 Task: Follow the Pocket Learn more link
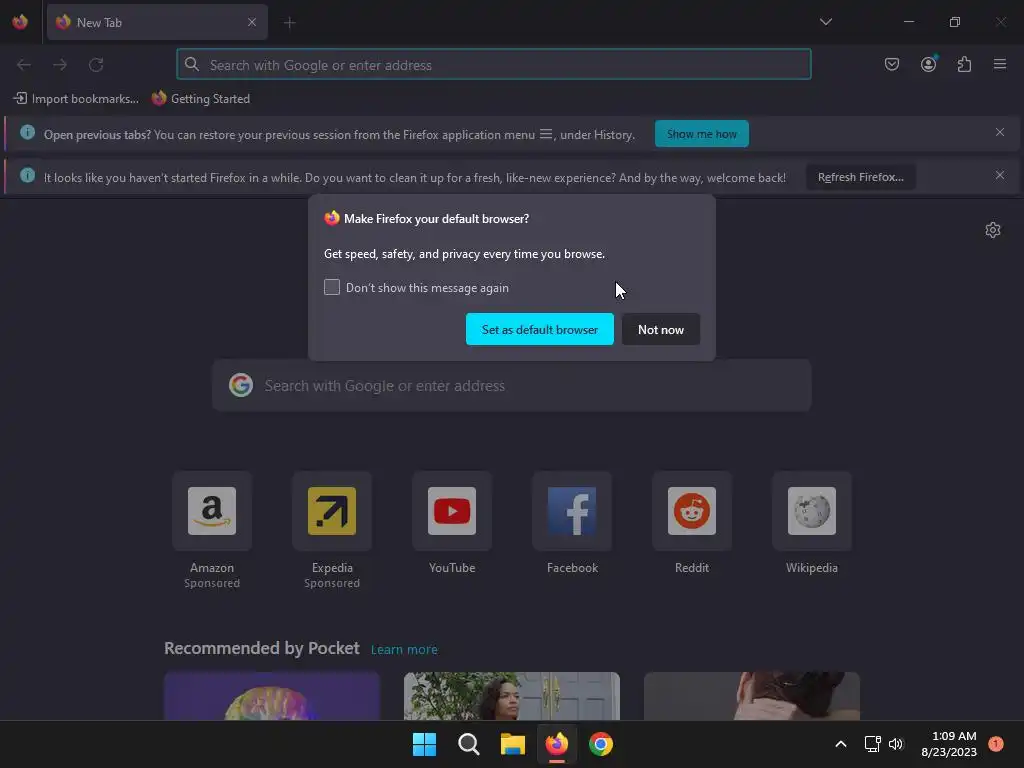(x=404, y=649)
